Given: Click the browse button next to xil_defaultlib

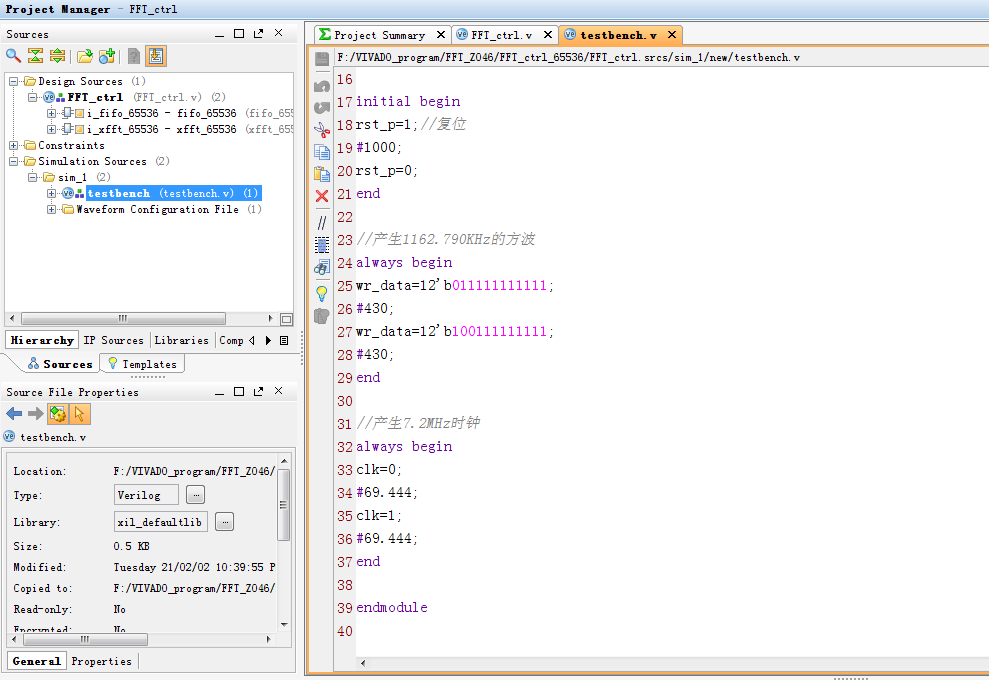Looking at the screenshot, I should point(224,522).
